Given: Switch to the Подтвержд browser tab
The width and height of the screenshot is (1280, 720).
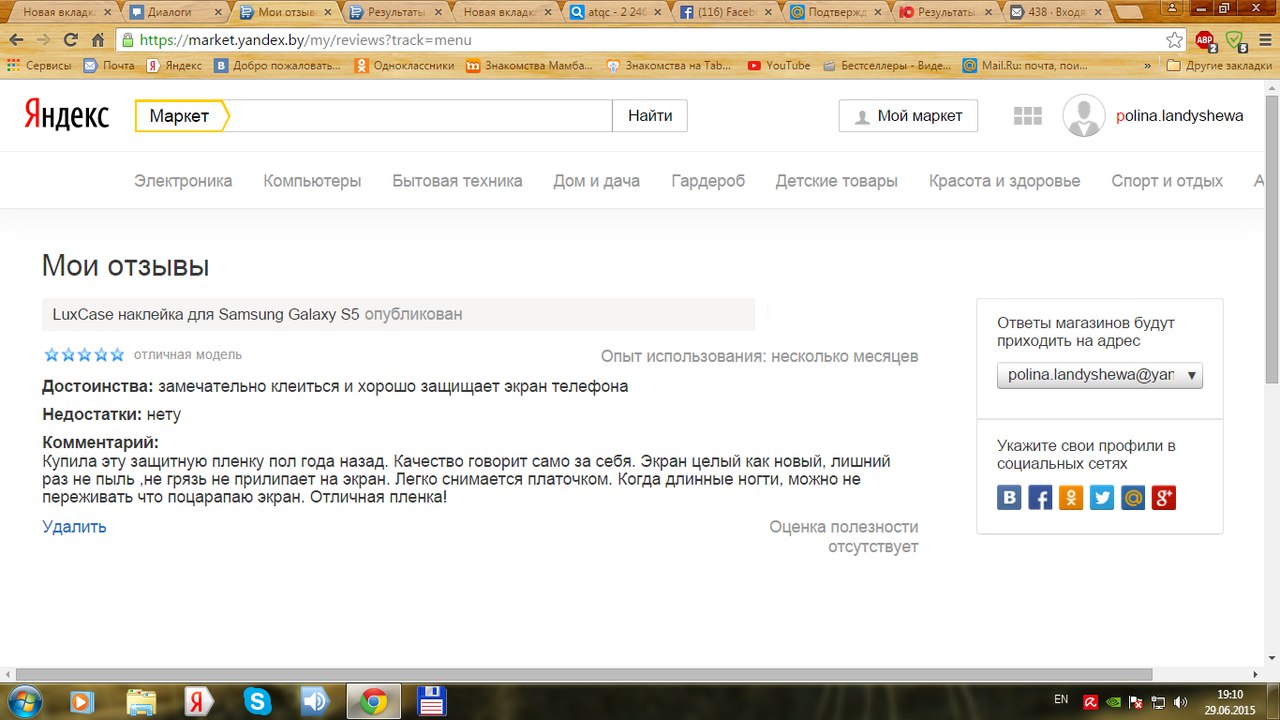Looking at the screenshot, I should [x=836, y=12].
